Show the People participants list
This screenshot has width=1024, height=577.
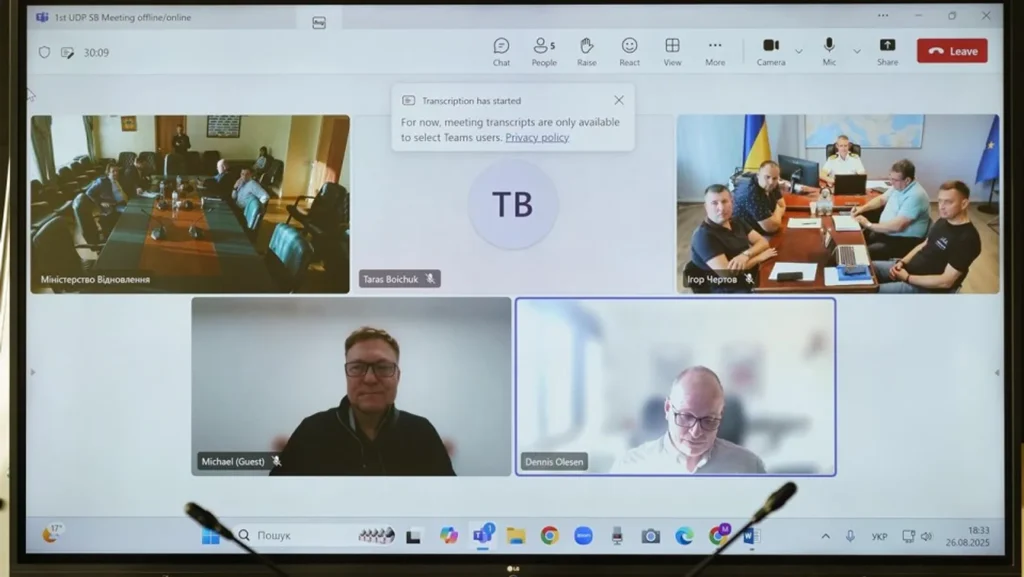pos(544,52)
